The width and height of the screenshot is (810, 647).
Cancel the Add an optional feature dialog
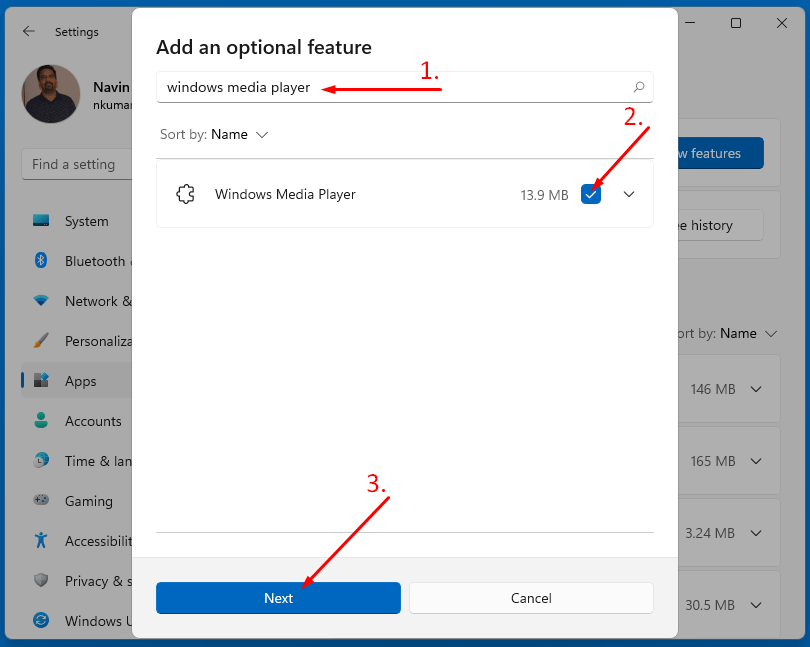pos(531,598)
